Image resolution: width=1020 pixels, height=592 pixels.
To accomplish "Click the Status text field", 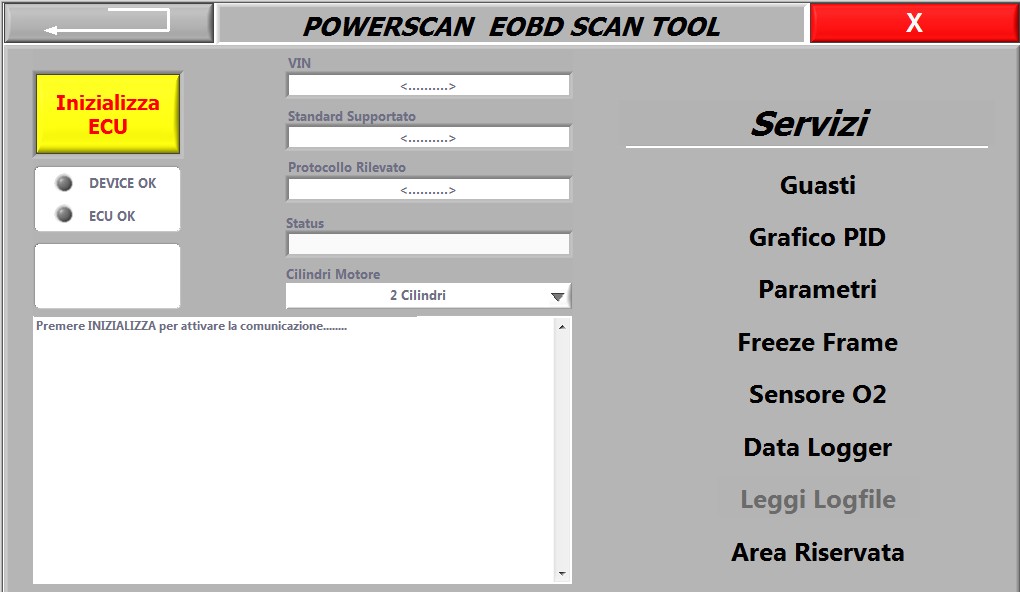I will pyautogui.click(x=428, y=244).
